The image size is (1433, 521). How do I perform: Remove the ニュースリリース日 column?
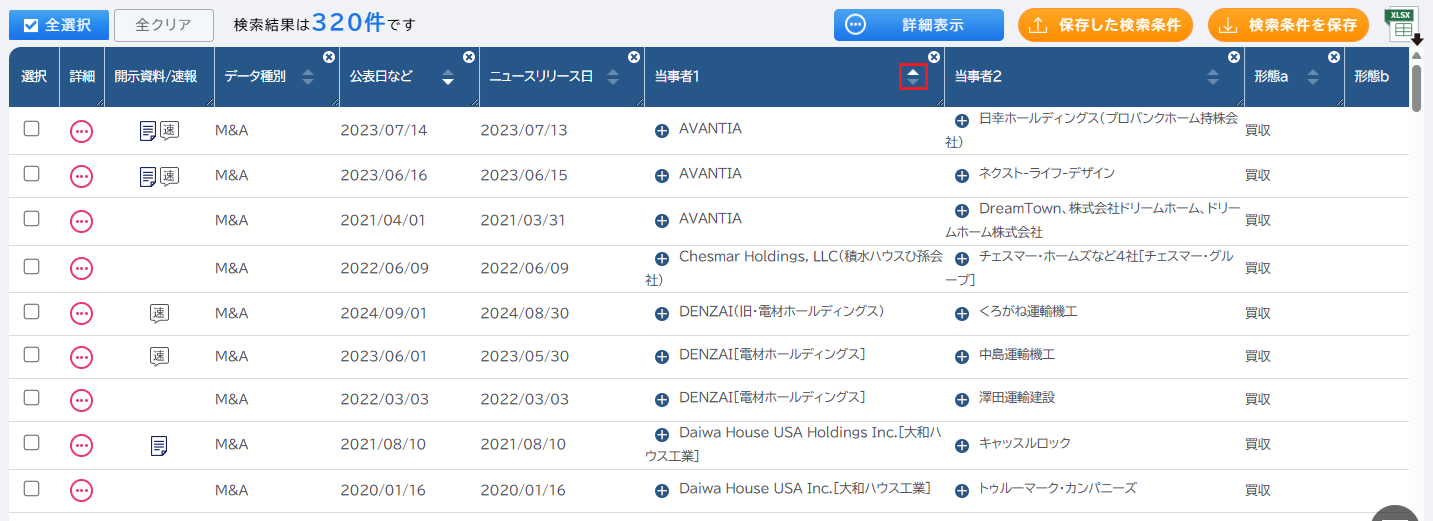(634, 57)
